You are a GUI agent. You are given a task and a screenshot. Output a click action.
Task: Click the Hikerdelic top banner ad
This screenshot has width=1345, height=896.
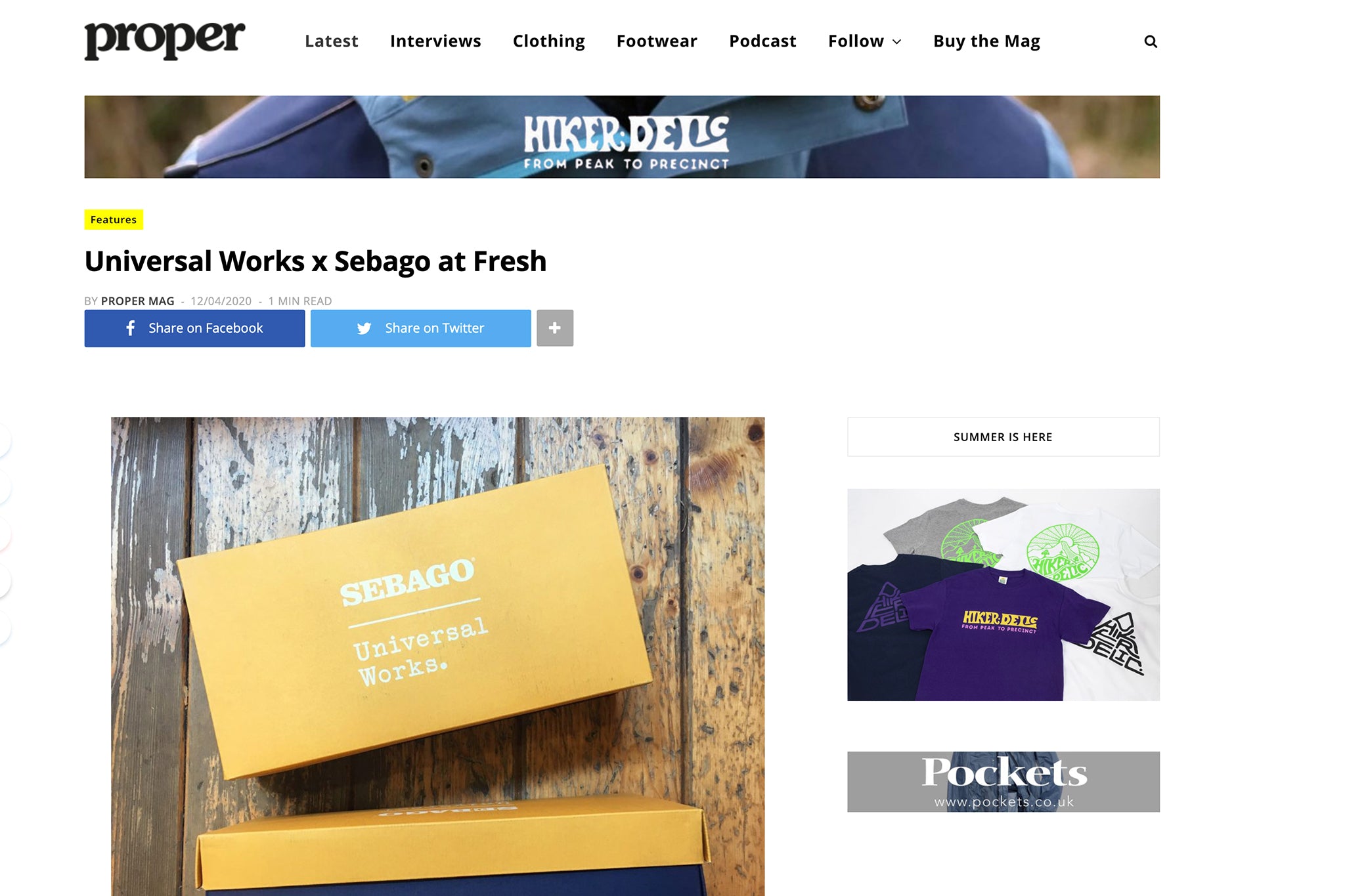622,137
